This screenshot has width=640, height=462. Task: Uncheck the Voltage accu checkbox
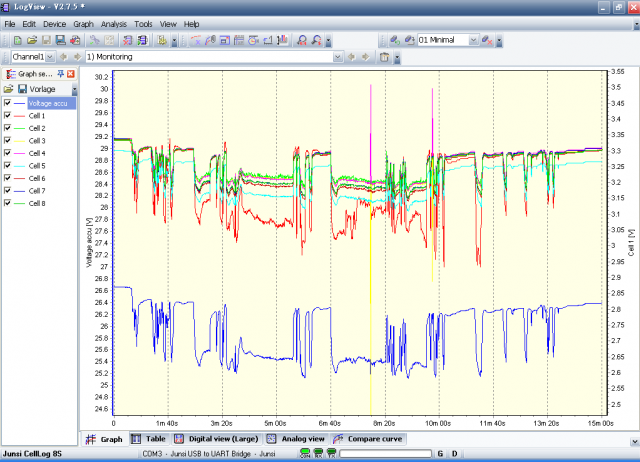[8, 103]
